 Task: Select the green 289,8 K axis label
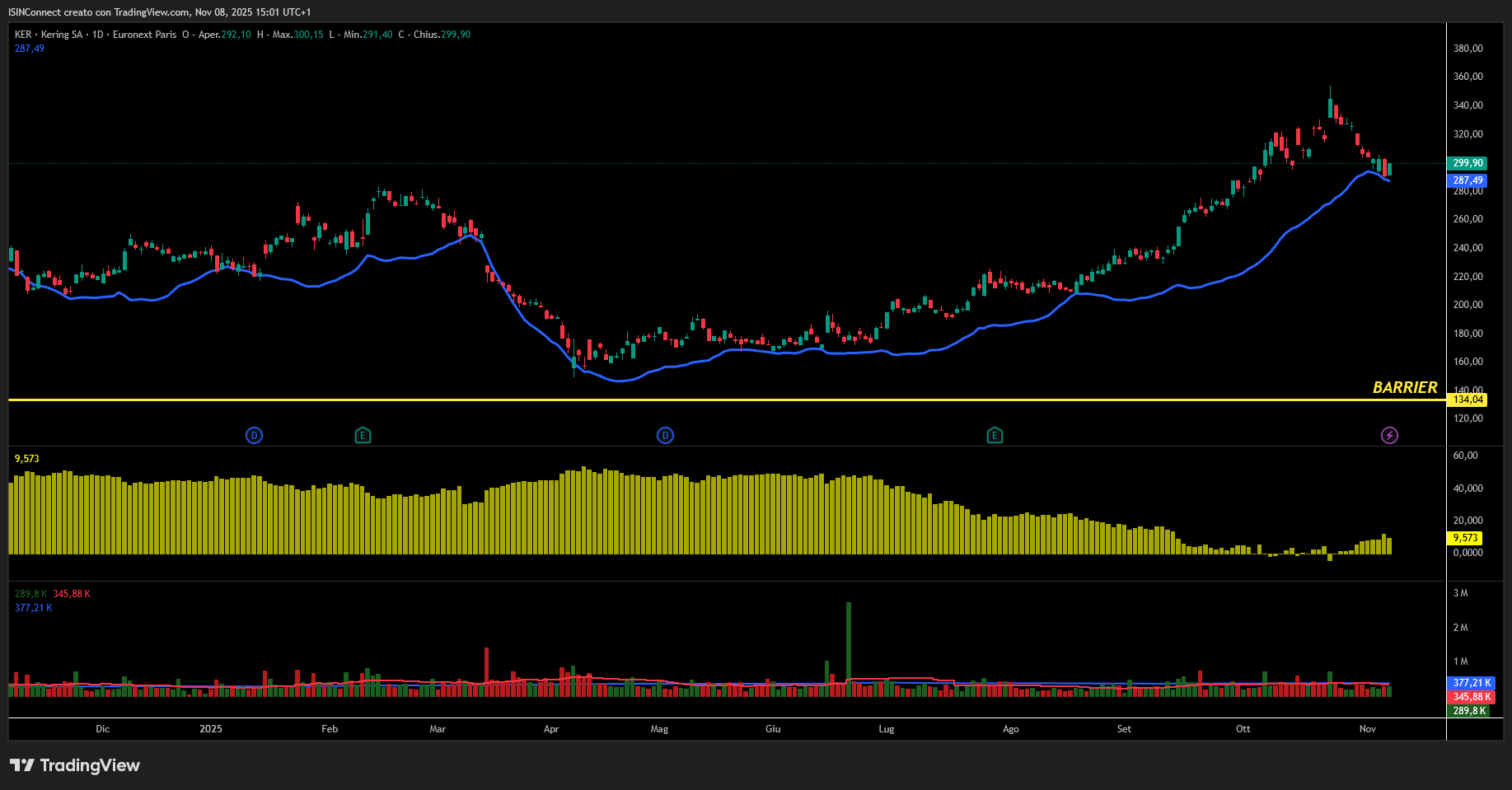[1469, 711]
